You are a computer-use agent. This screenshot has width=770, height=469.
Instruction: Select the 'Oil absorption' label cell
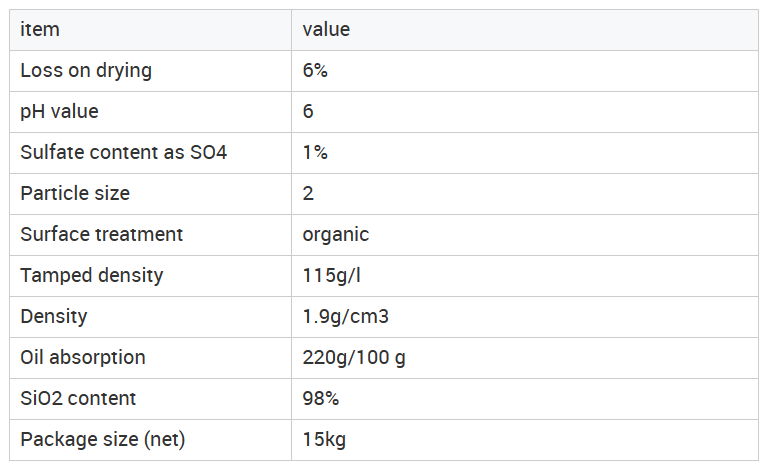[83, 358]
